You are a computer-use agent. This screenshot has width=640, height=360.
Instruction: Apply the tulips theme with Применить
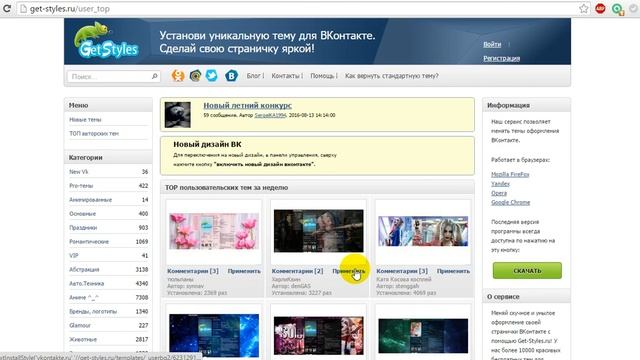coord(244,271)
